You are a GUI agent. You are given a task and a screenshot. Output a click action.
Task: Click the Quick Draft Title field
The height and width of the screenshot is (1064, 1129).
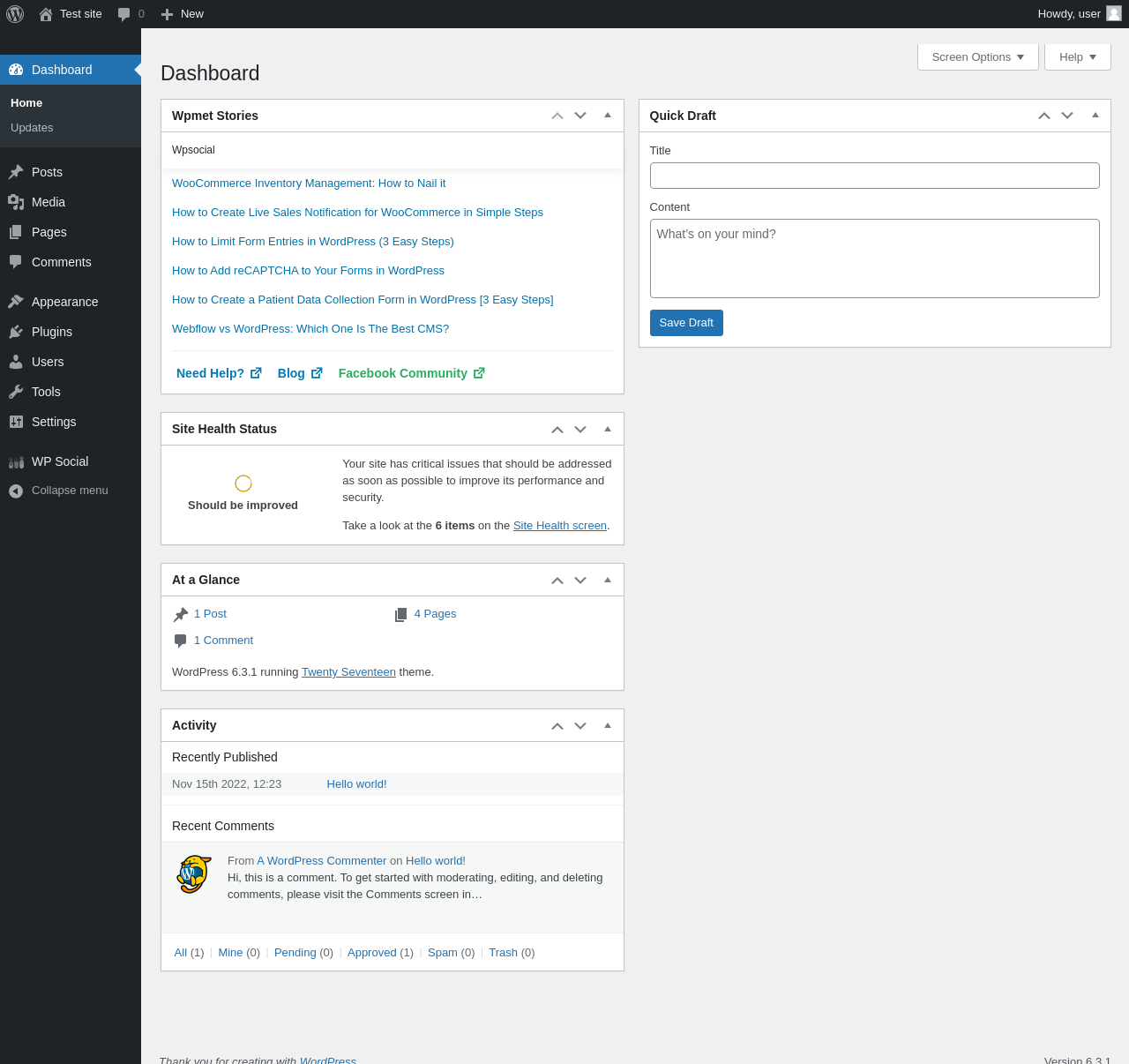pyautogui.click(x=875, y=176)
